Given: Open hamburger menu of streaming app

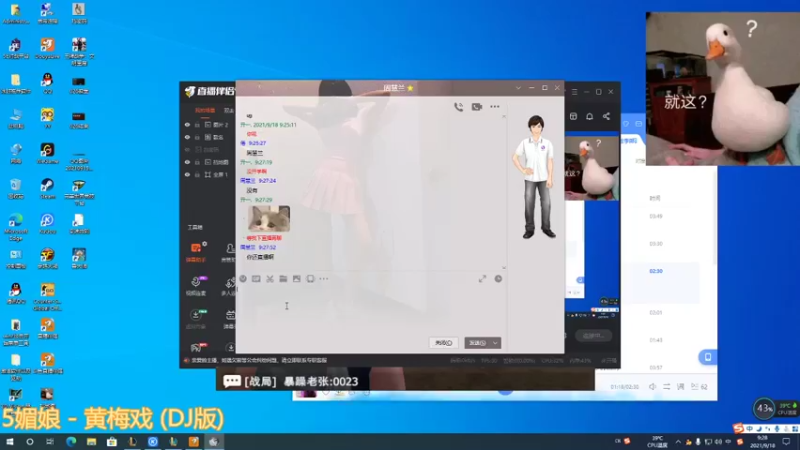Looking at the screenshot, I should click(574, 92).
